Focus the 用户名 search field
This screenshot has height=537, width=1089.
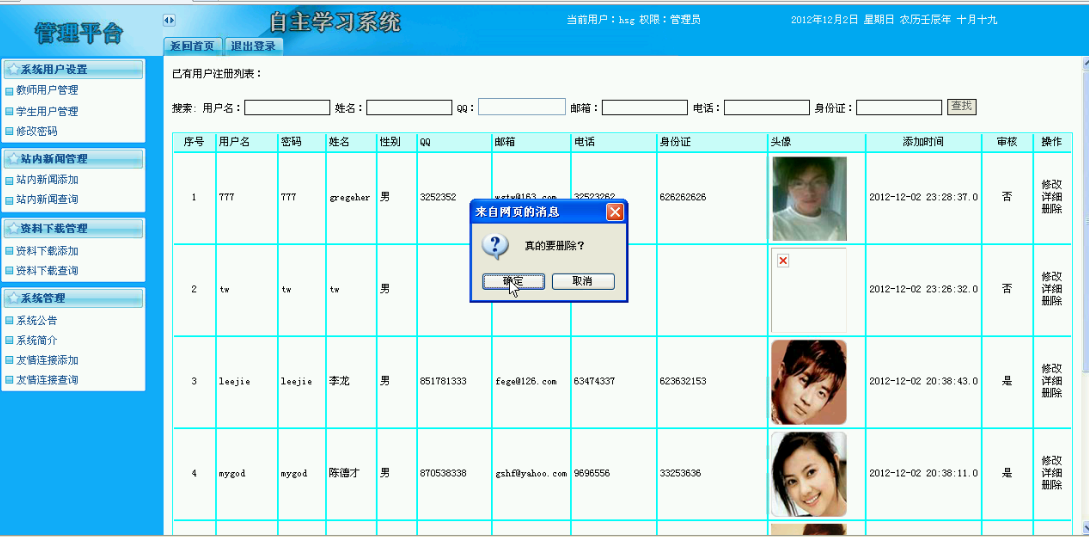(x=287, y=108)
